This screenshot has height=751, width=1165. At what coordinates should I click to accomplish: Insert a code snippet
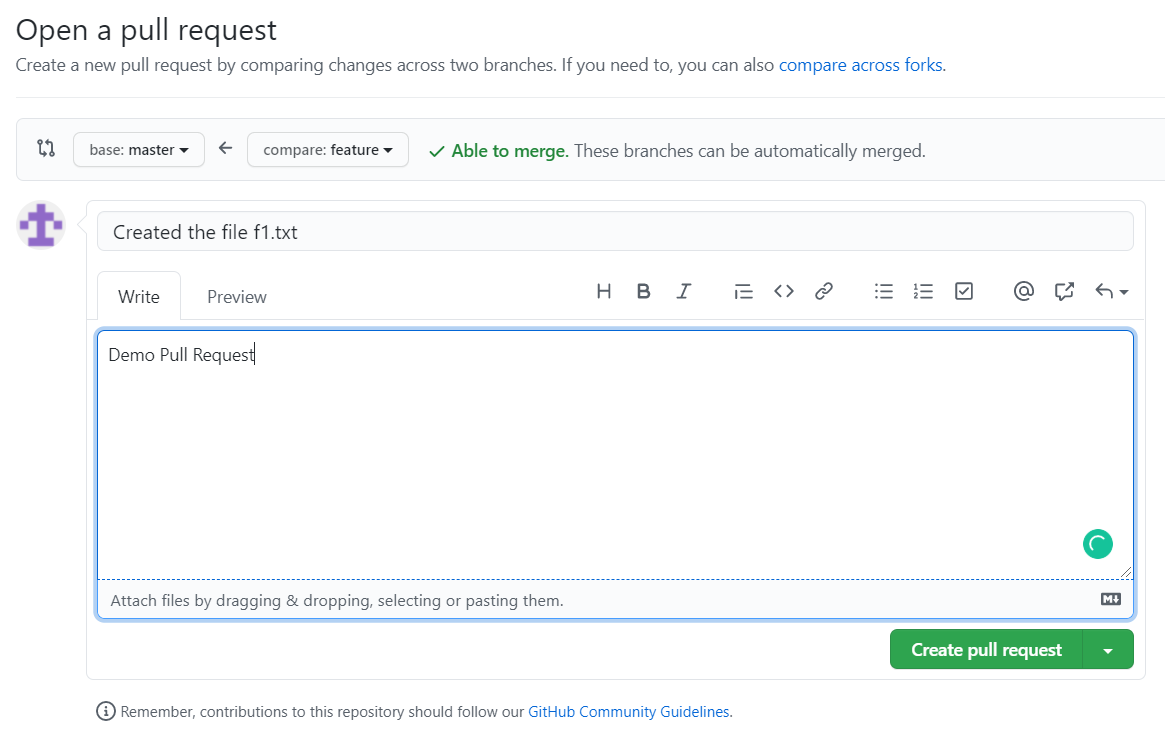click(x=783, y=291)
